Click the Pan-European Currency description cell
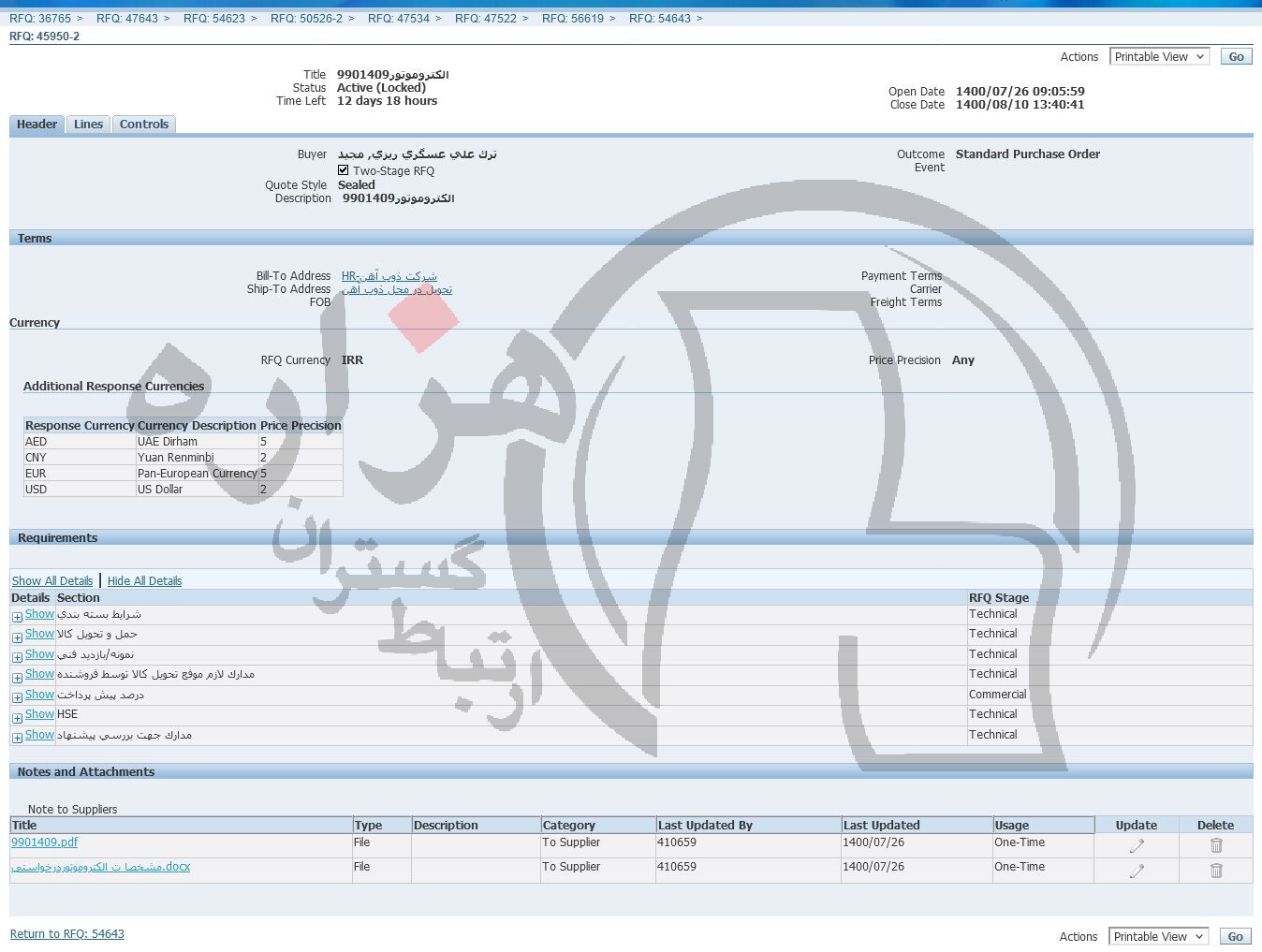 197,474
